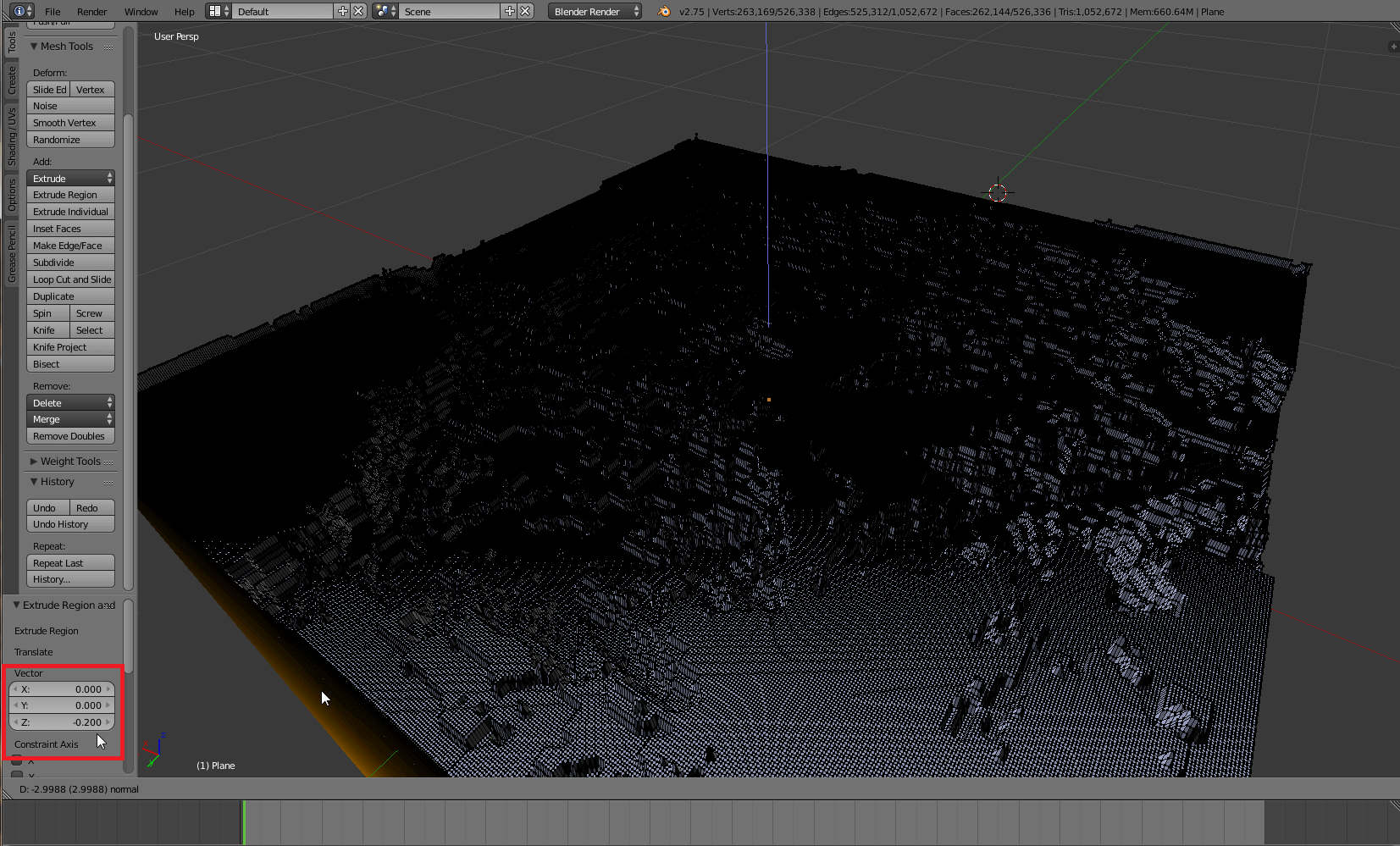This screenshot has width=1400, height=846.
Task: Open the Blender Render engine dropdown
Action: pos(595,11)
